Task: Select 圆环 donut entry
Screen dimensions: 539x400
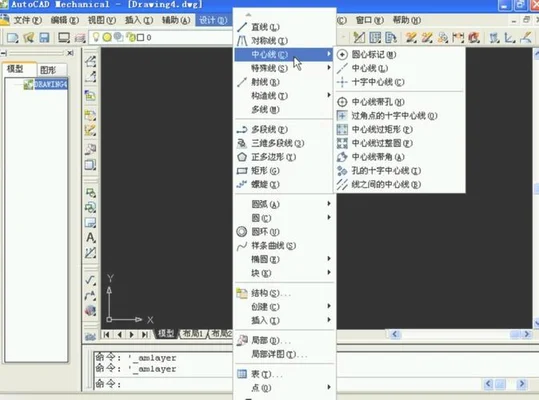Action: [284, 232]
